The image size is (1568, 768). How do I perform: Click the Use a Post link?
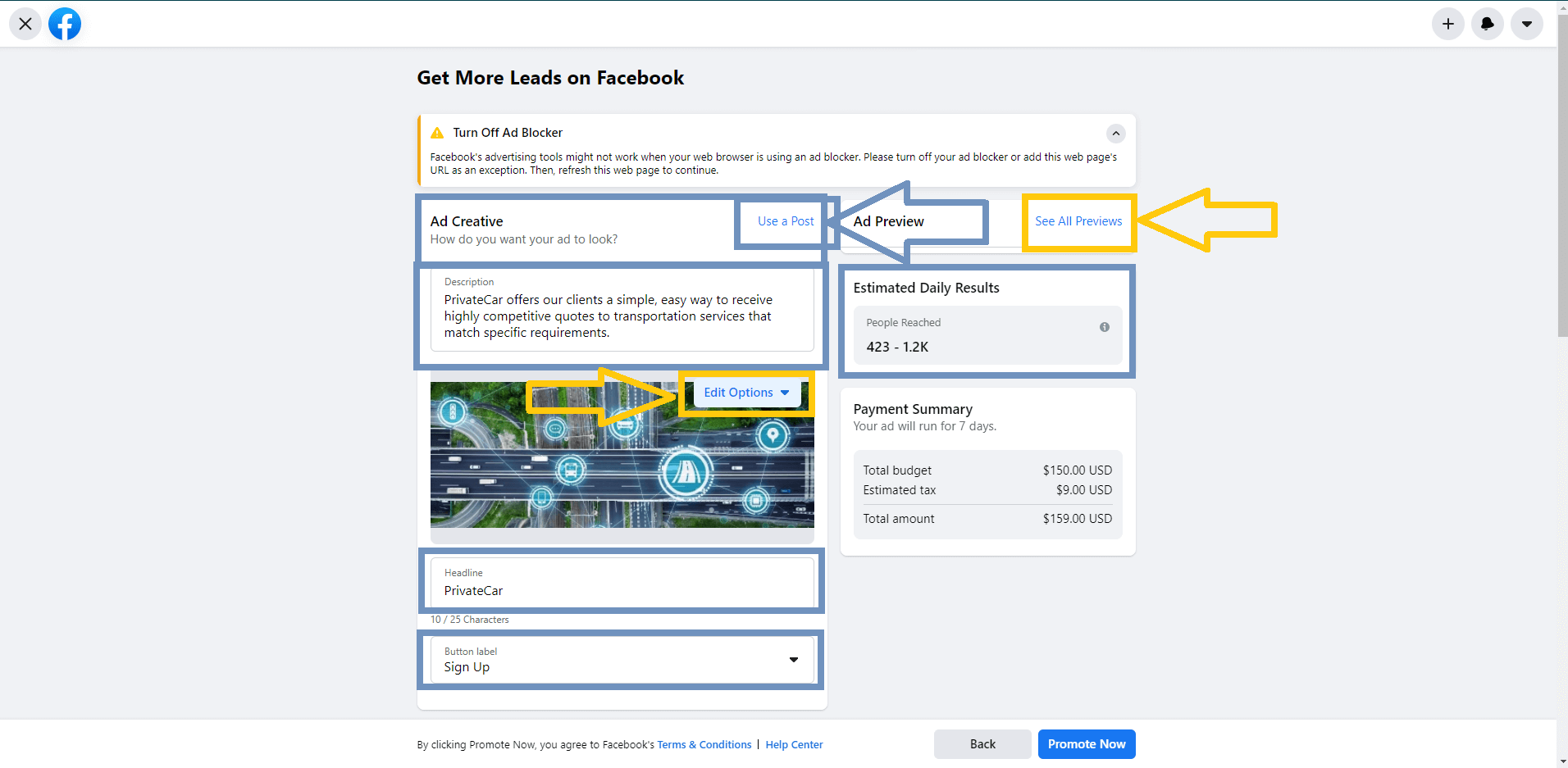(x=785, y=221)
